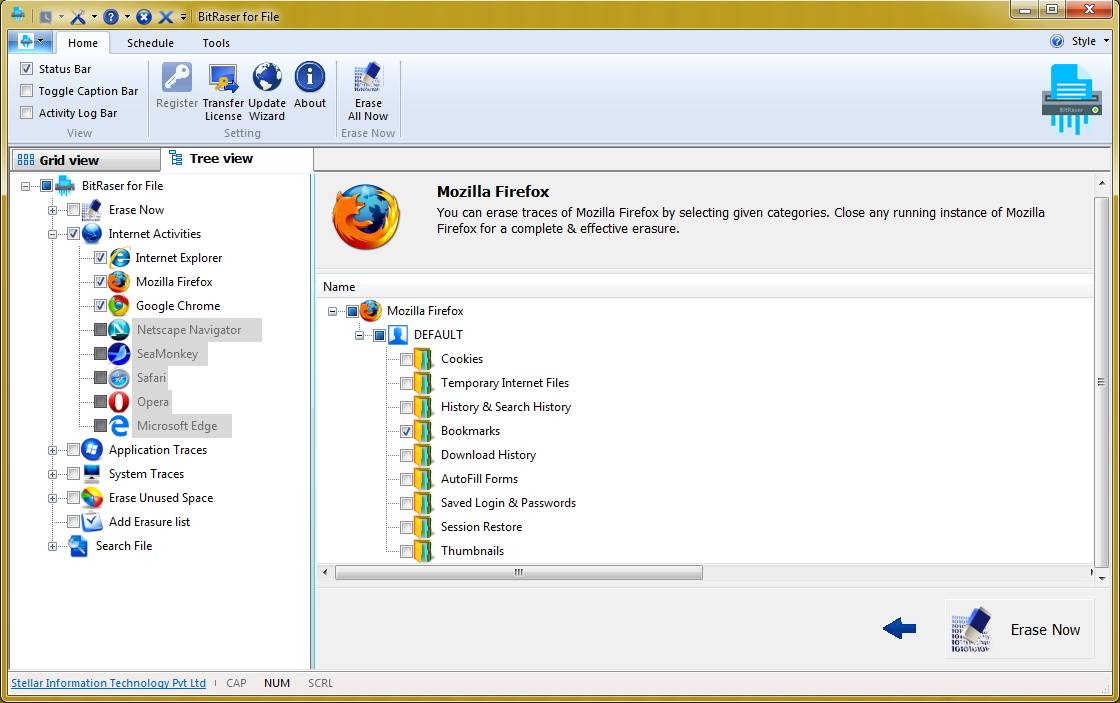Check the Download History checkbox
Viewport: 1120px width, 703px height.
pyautogui.click(x=406, y=455)
